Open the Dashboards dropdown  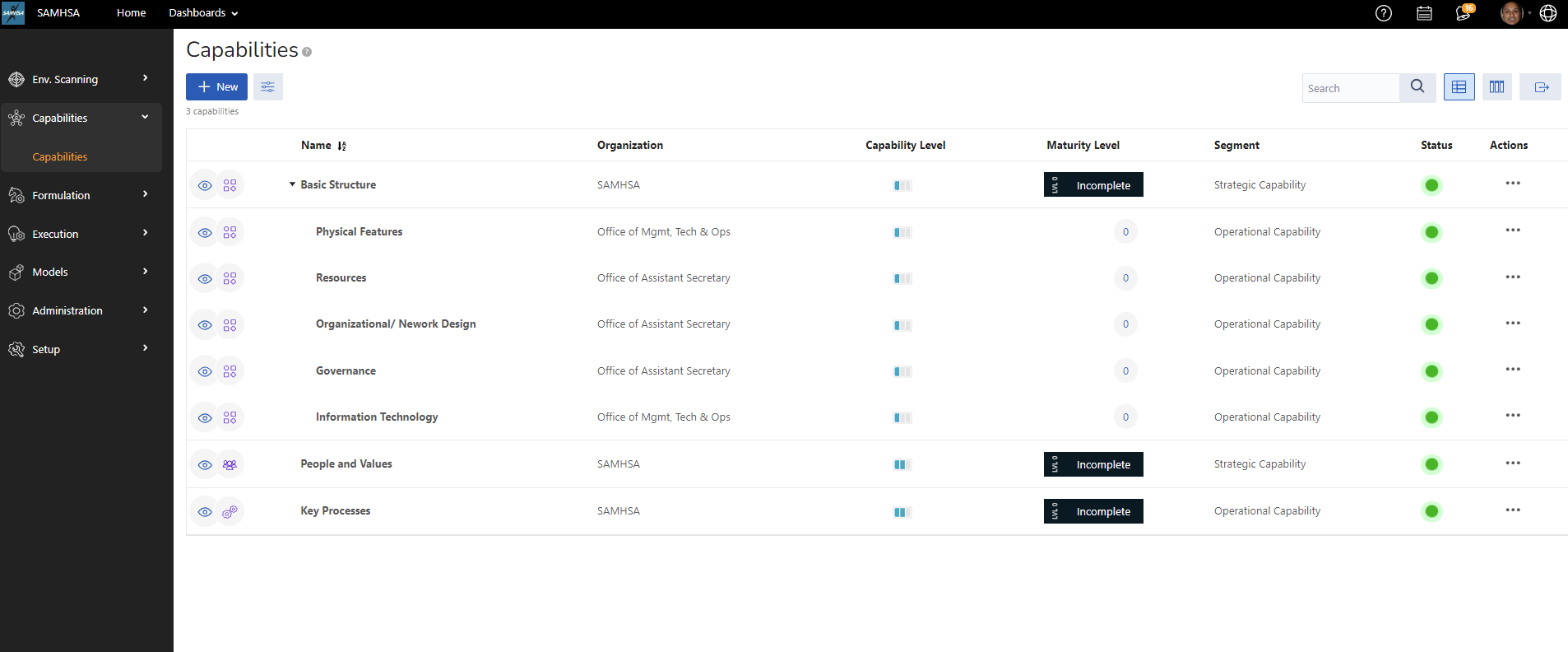tap(203, 13)
